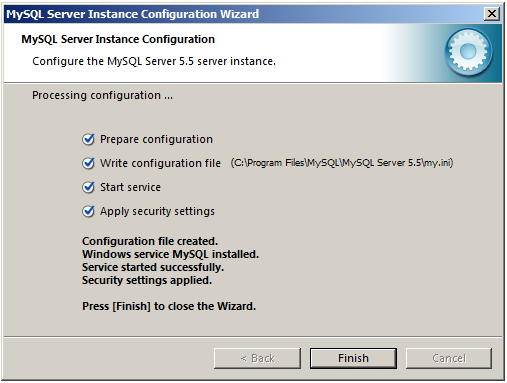Click the Security settings applied message

[147, 280]
